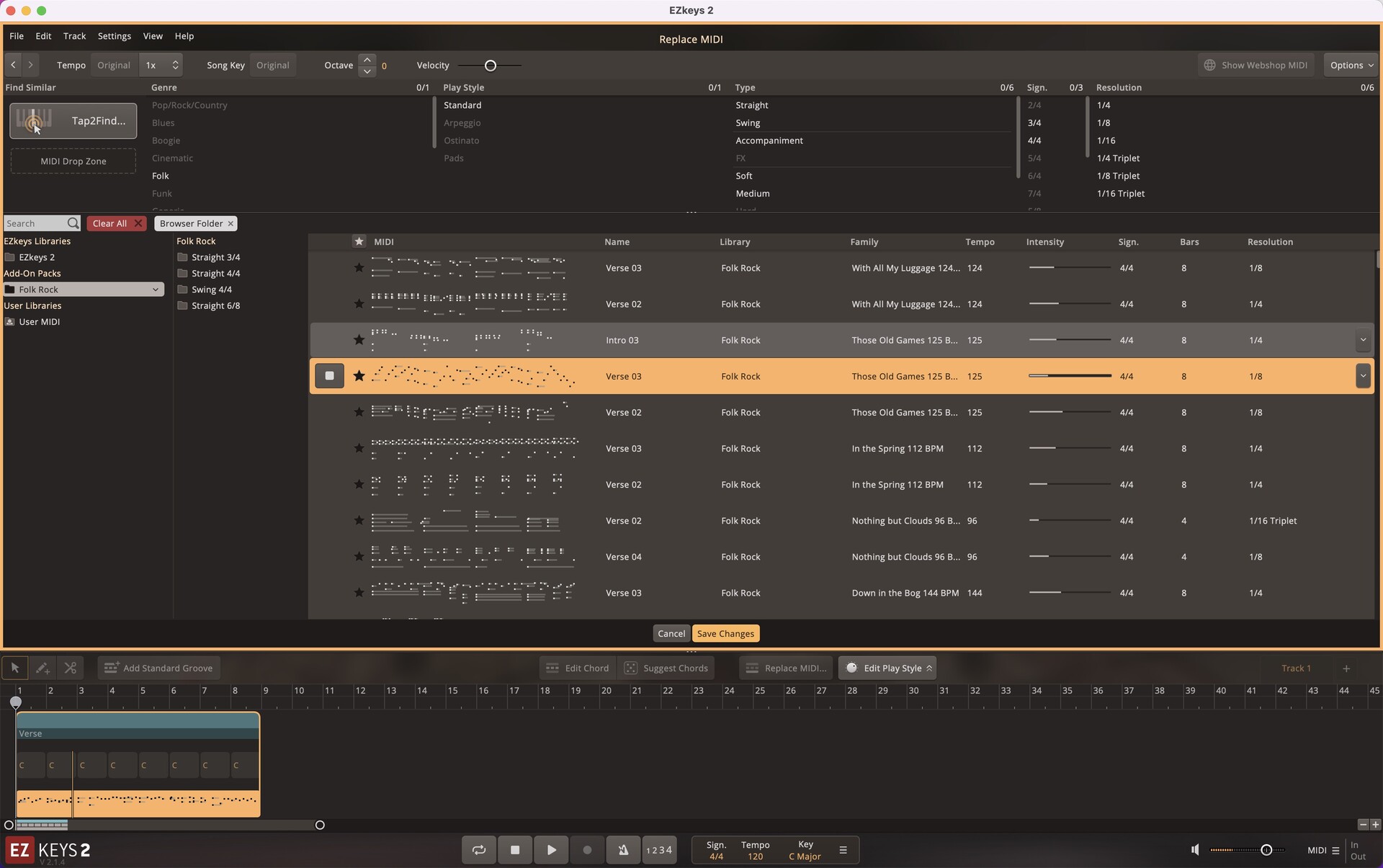Select the scissors split tool
This screenshot has height=868, width=1383.
coord(70,668)
